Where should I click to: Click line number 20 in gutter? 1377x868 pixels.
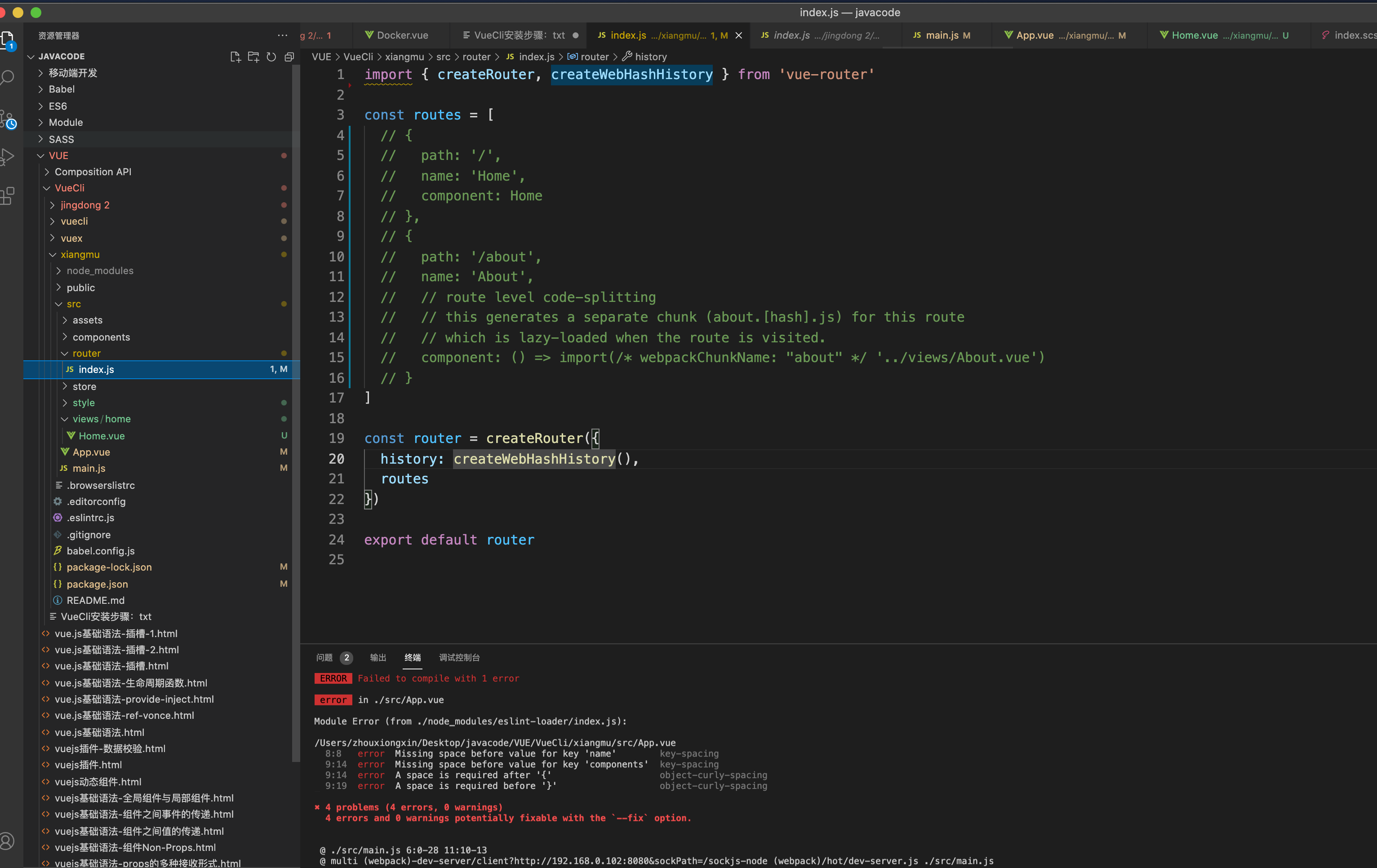point(336,459)
